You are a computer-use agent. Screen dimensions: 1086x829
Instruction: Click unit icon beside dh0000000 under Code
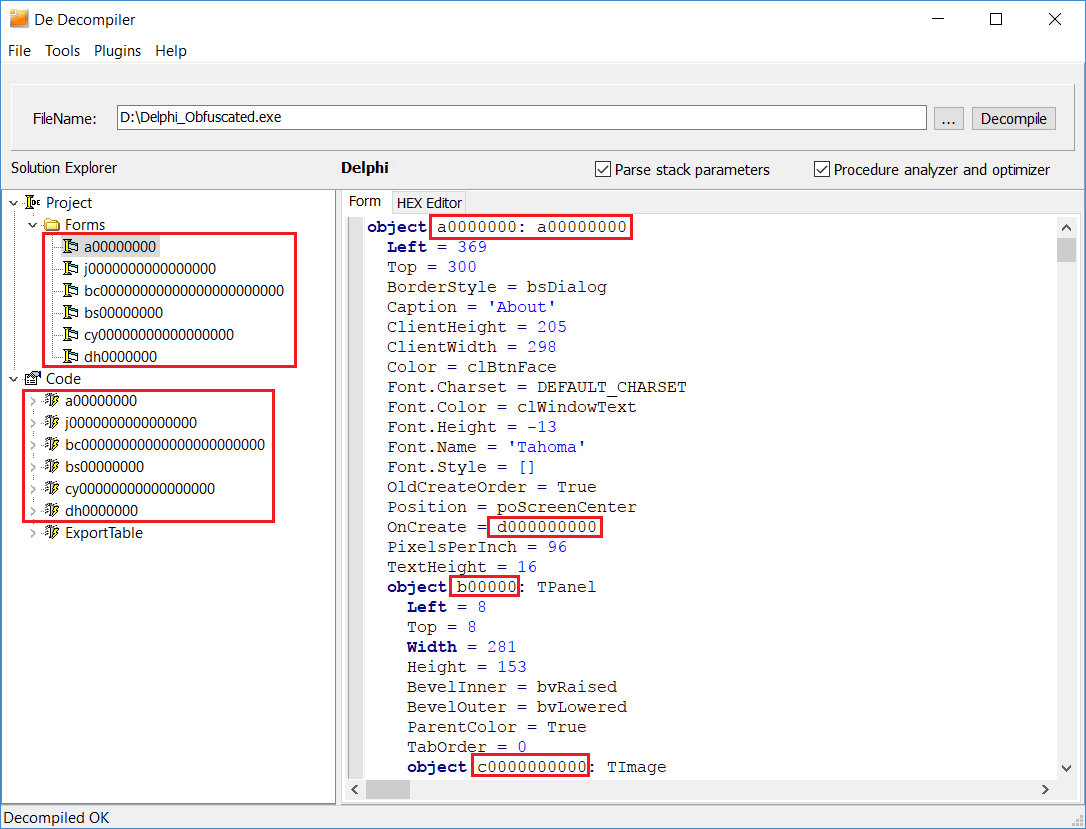pos(52,510)
